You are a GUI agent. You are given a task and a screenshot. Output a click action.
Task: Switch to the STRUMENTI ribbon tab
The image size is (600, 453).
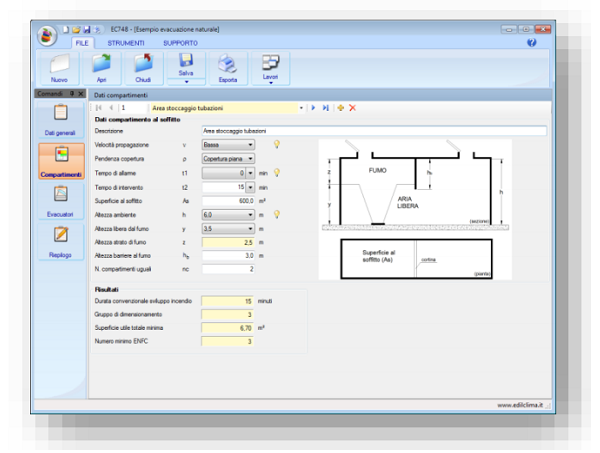pyautogui.click(x=126, y=43)
